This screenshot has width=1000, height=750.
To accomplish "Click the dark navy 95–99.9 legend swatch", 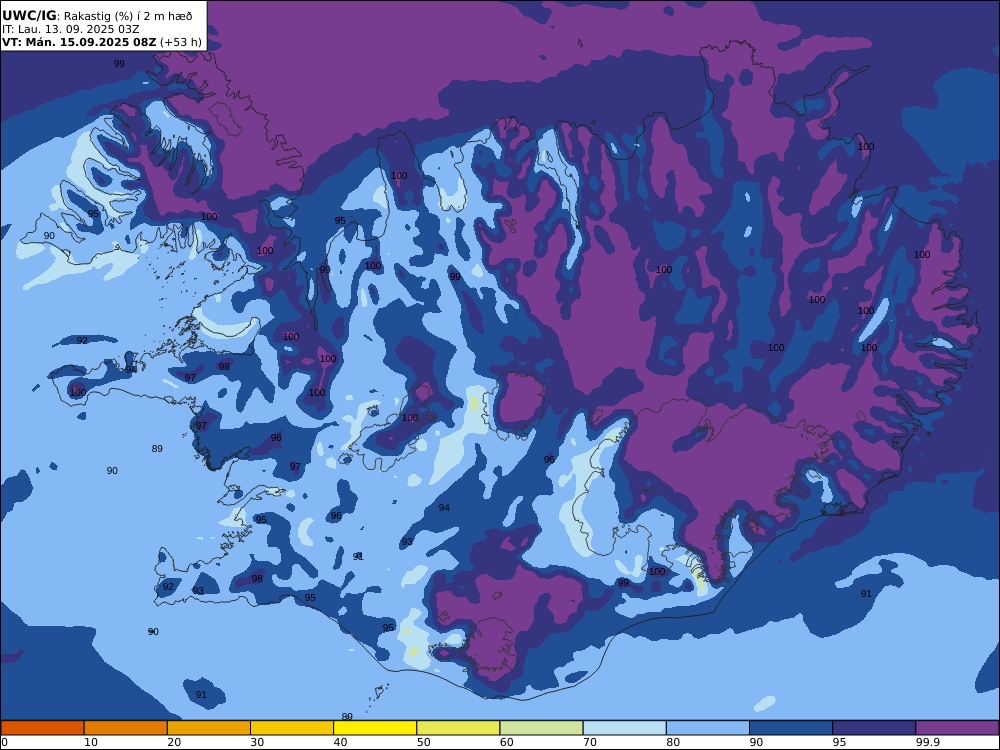I will click(x=874, y=728).
